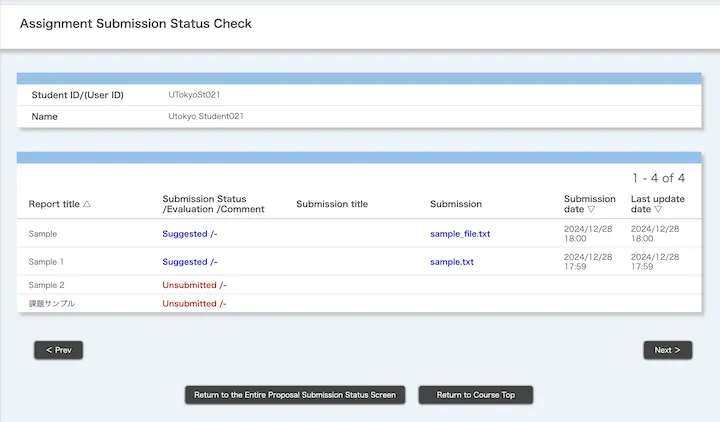Go to next student with Next
This screenshot has width=720, height=422.
pyautogui.click(x=667, y=350)
